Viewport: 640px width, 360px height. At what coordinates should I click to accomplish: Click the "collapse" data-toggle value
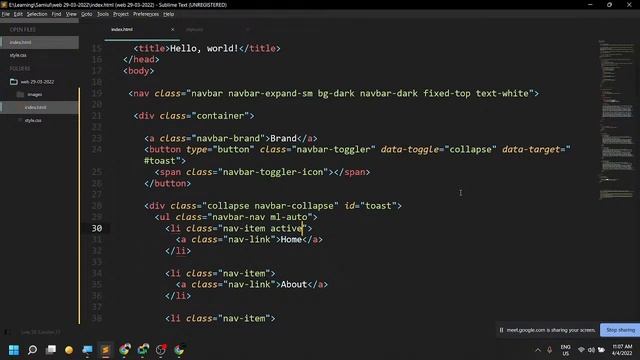pos(471,149)
